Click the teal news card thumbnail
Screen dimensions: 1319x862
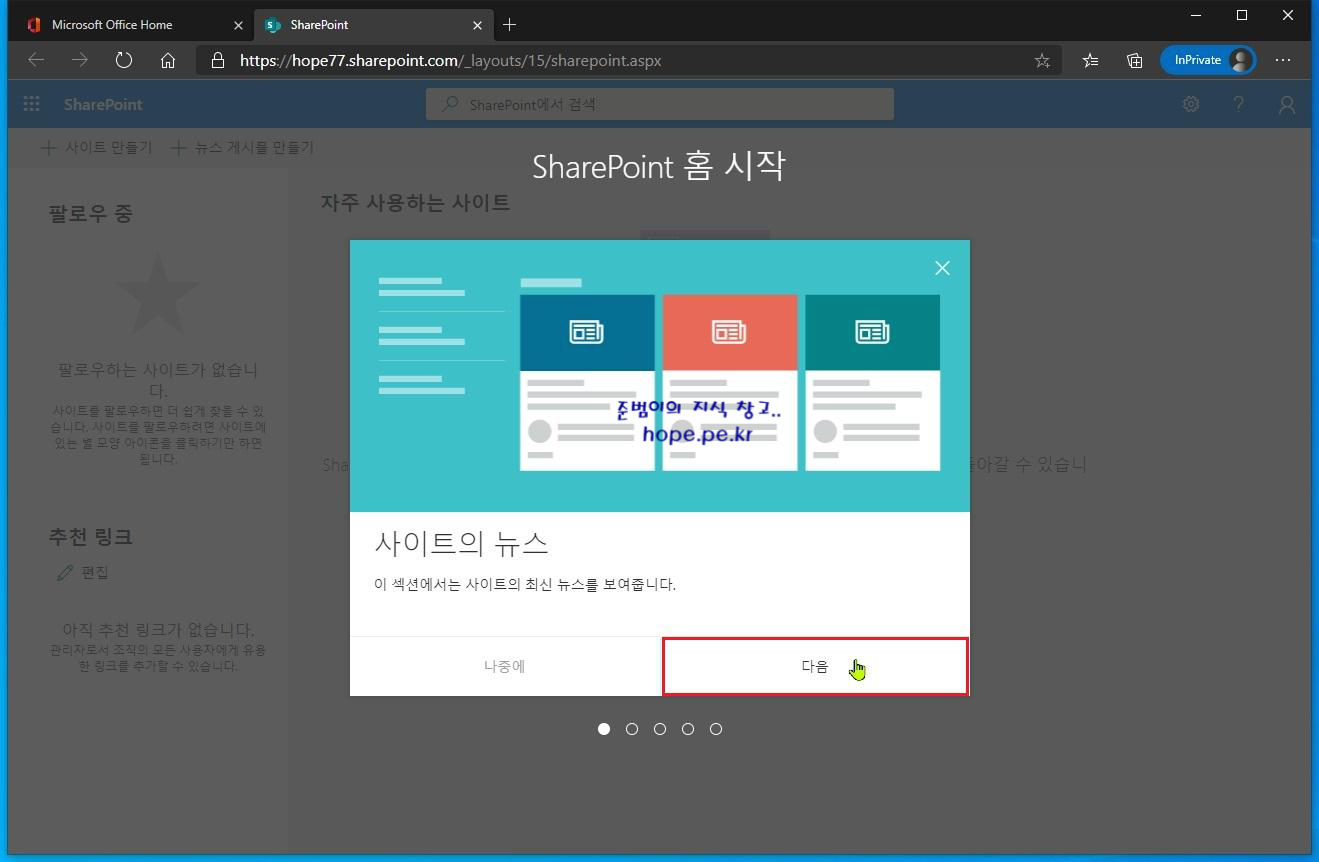pos(873,332)
